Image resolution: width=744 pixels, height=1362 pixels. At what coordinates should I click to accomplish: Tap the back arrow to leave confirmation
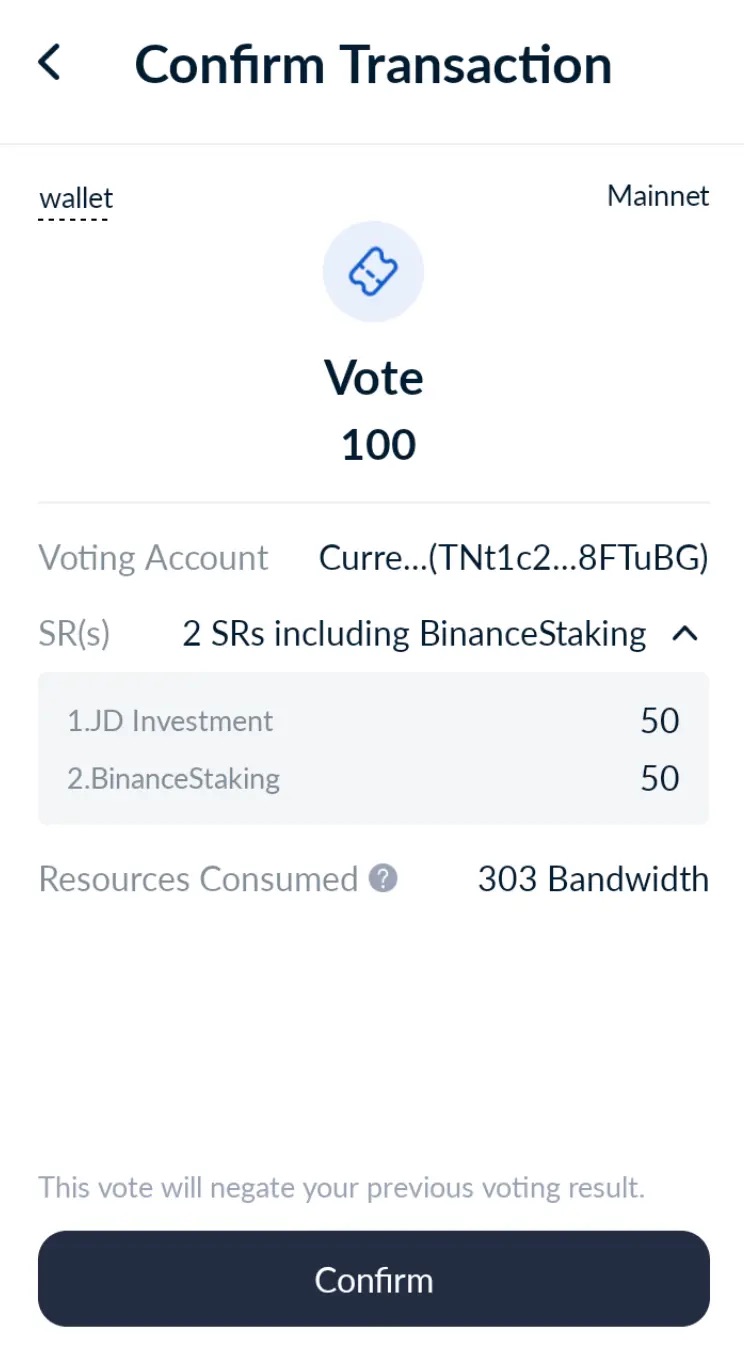[49, 62]
